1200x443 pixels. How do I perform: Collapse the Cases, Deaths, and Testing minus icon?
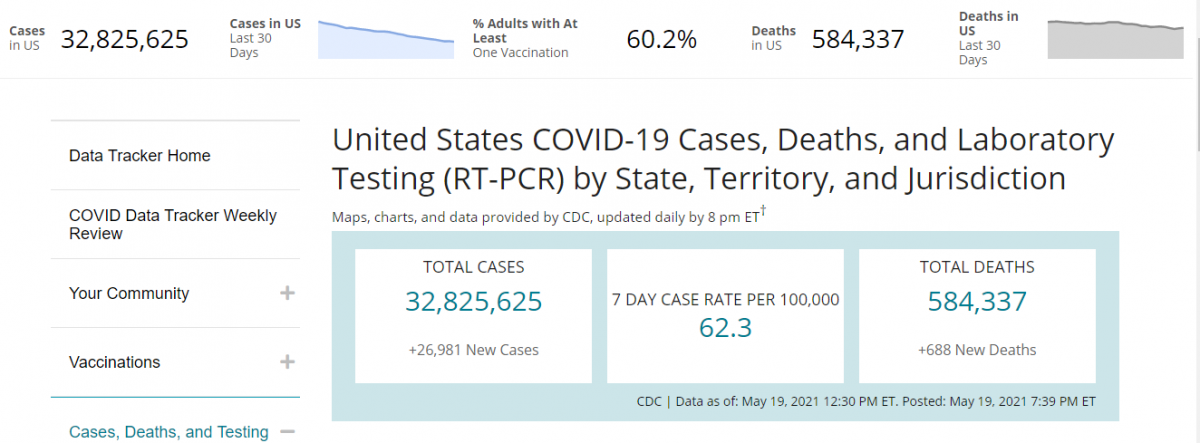click(287, 432)
